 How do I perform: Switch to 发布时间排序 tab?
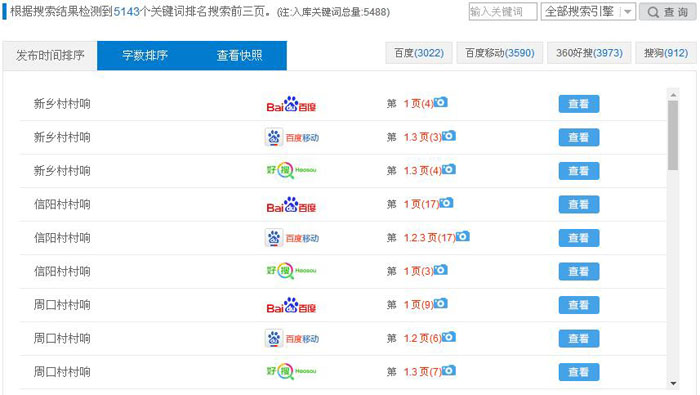click(50, 55)
